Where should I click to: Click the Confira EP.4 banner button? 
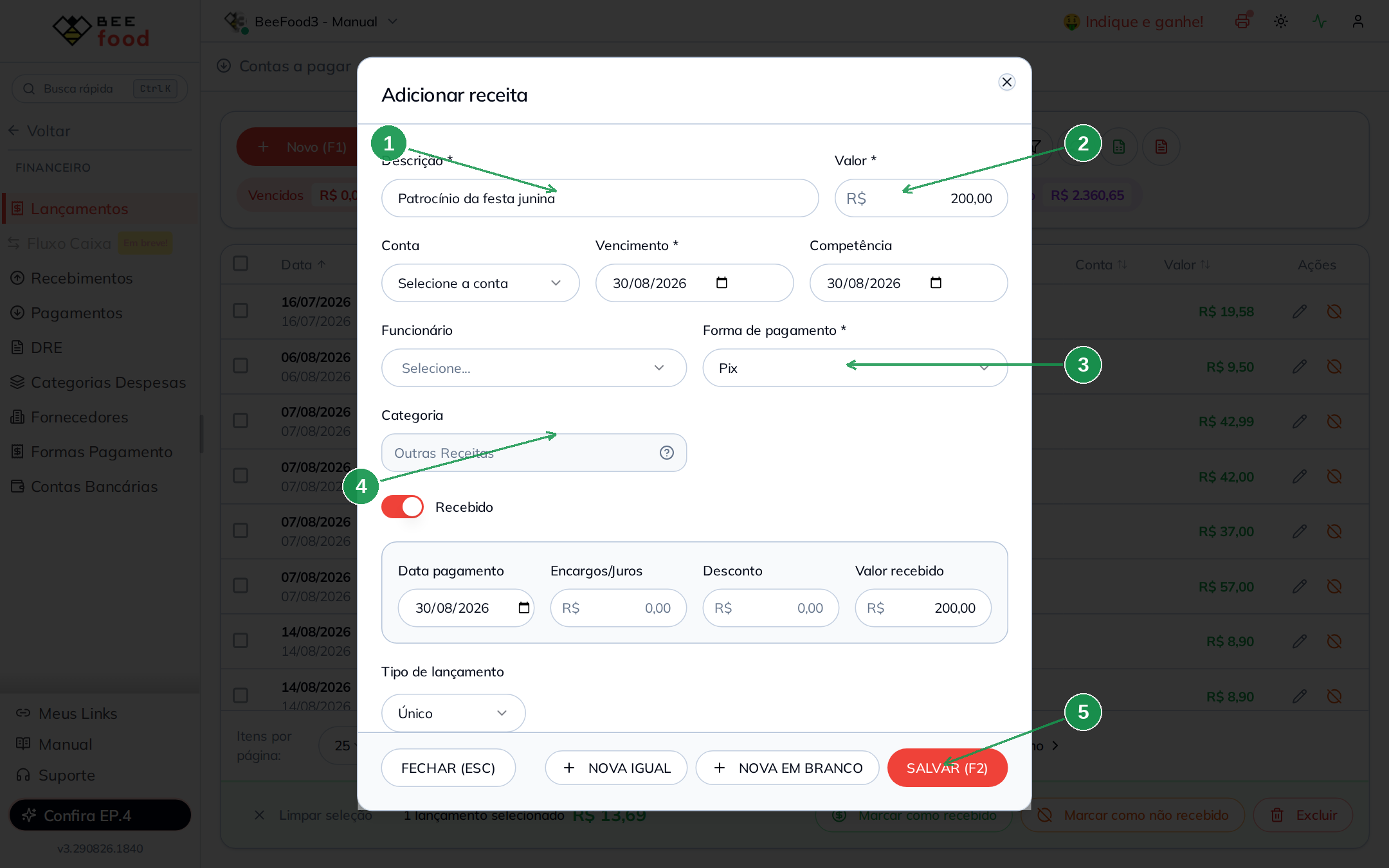[100, 815]
